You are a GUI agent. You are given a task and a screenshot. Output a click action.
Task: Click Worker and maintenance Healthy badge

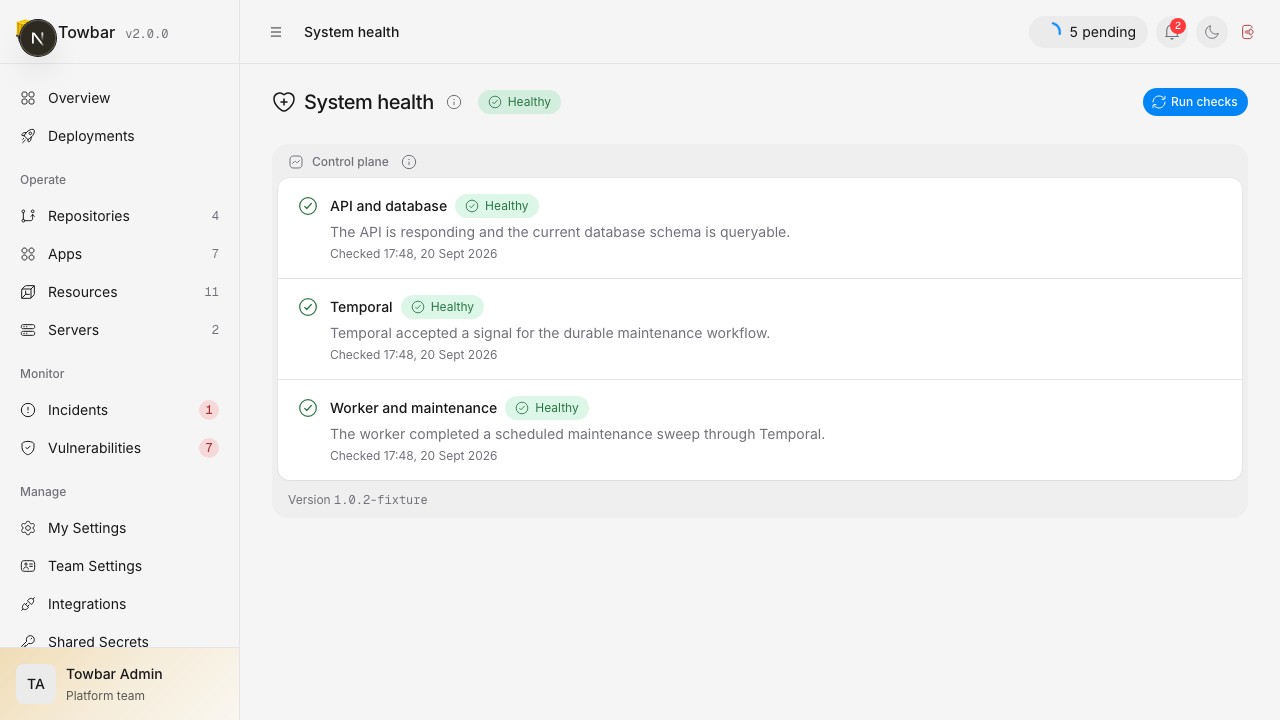(547, 408)
